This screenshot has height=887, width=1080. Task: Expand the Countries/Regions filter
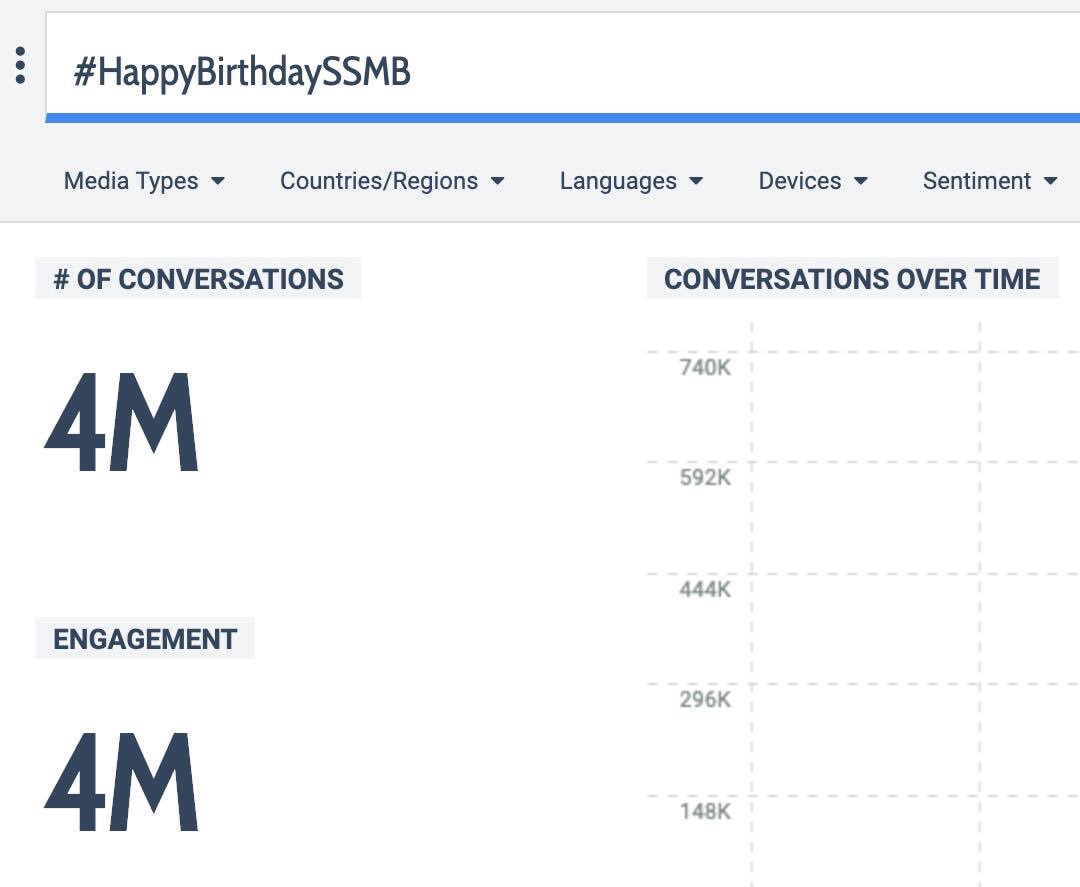(392, 181)
